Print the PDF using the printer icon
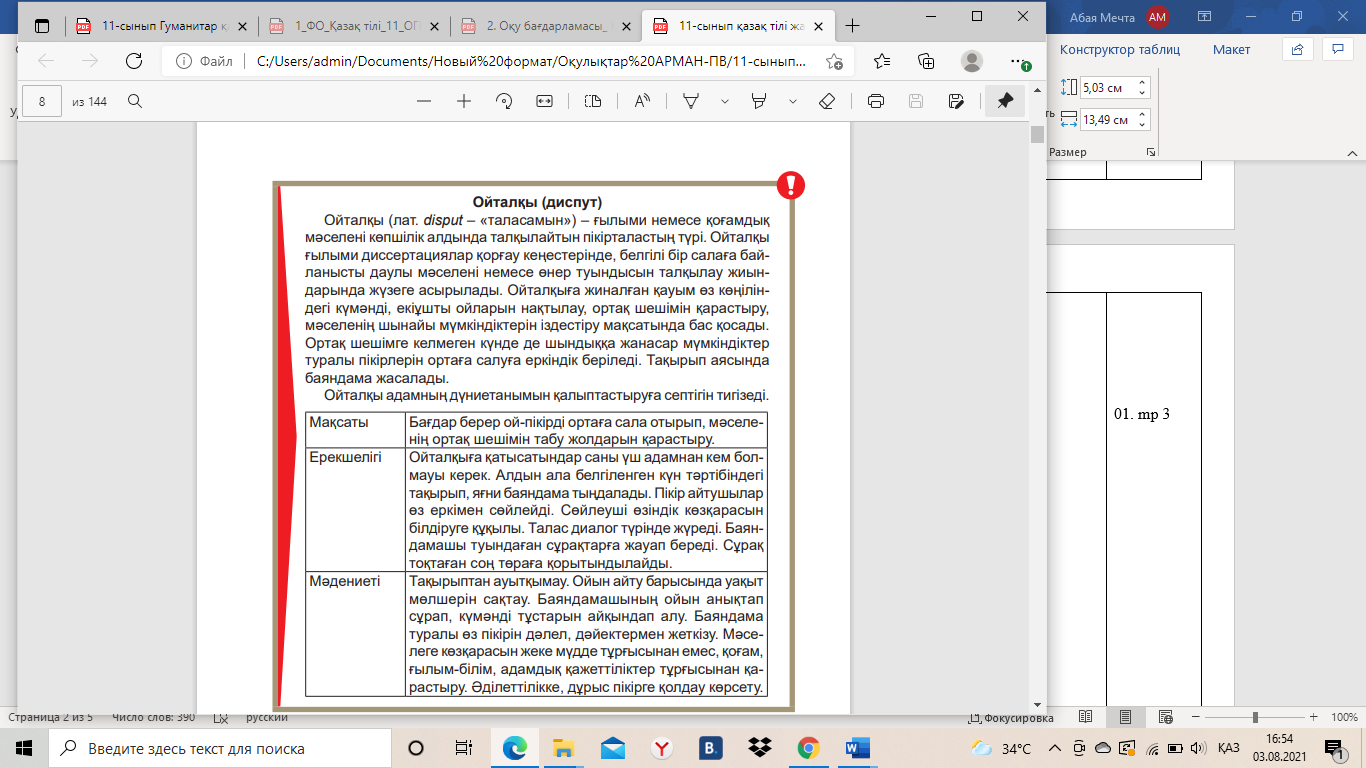This screenshot has width=1366, height=768. click(x=876, y=101)
